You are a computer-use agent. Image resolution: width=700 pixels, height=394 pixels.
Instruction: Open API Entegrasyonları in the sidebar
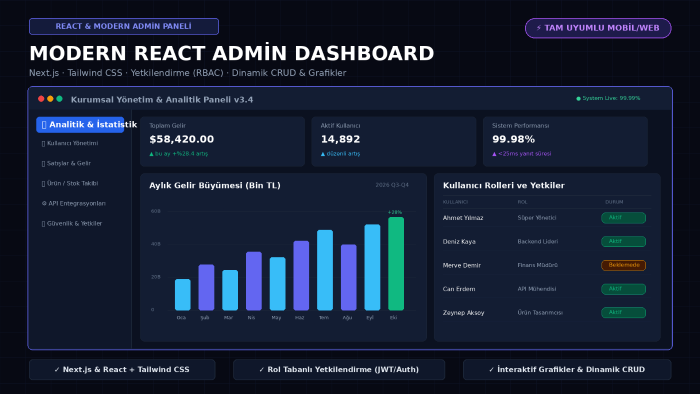74,203
